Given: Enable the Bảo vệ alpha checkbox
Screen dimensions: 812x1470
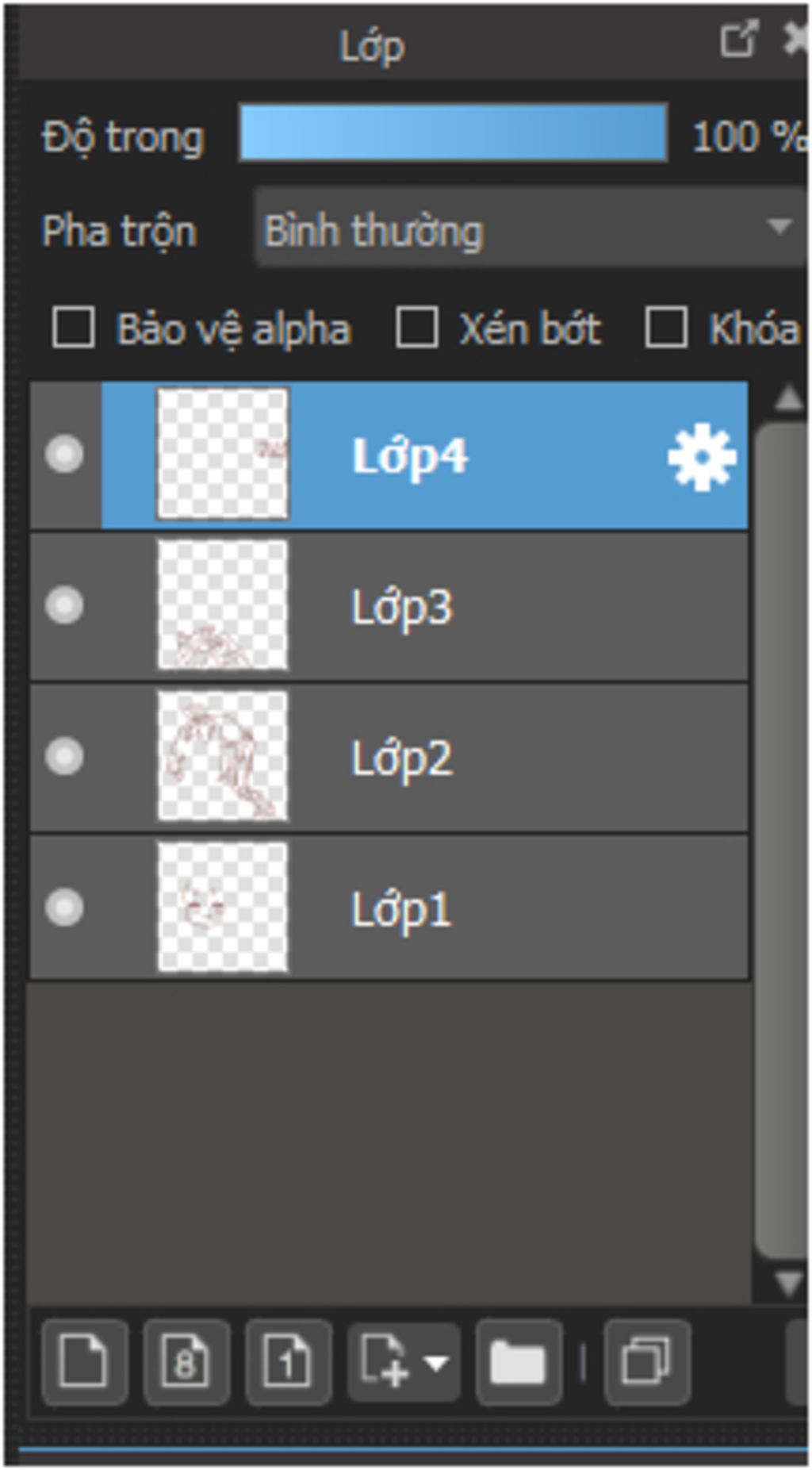Looking at the screenshot, I should [x=73, y=328].
